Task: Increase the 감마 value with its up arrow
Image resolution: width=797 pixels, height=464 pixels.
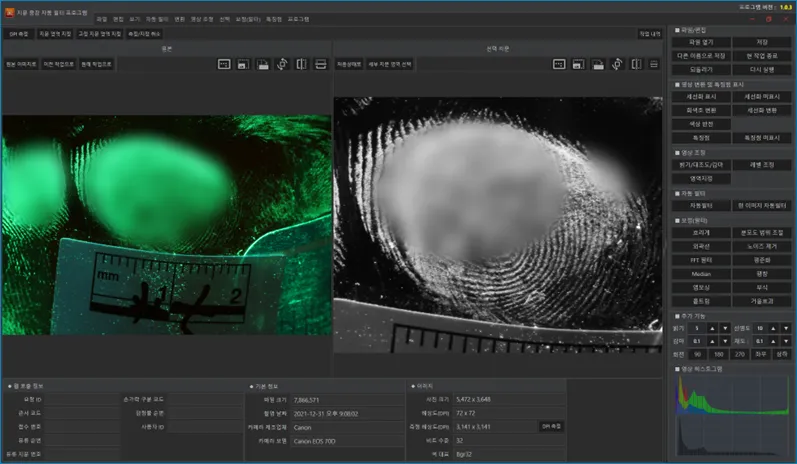Action: click(x=713, y=341)
